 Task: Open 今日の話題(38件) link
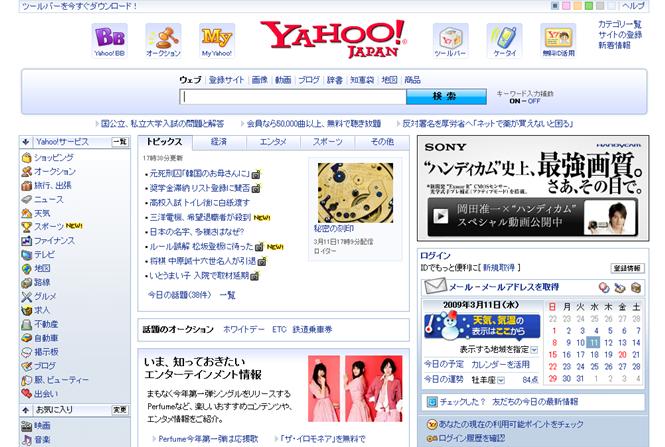[x=179, y=295]
